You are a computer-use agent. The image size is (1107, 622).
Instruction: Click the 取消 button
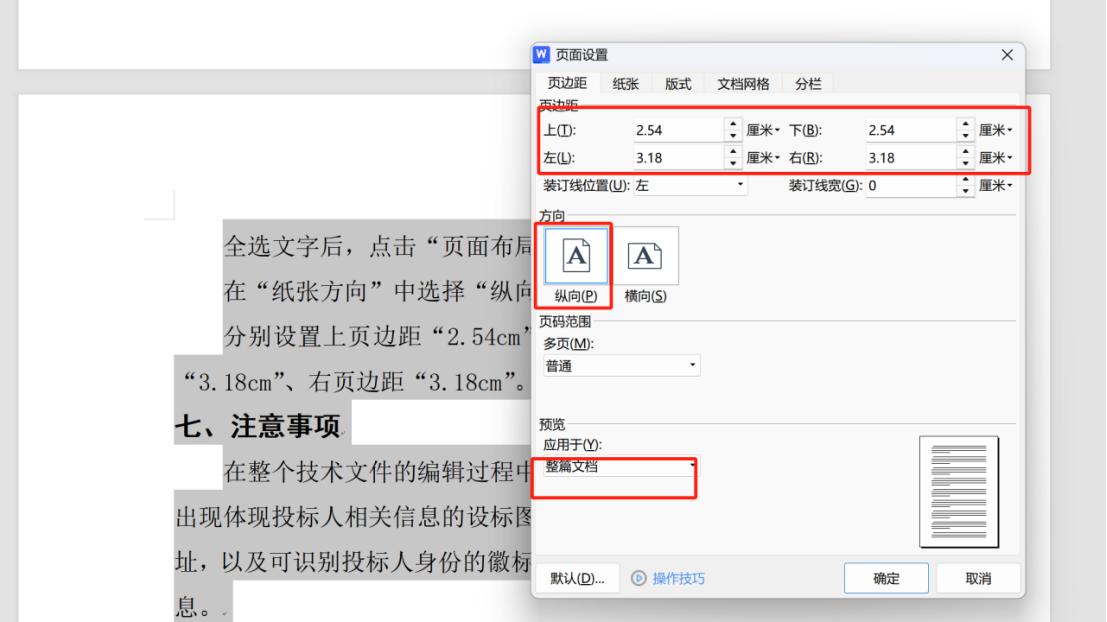coord(978,578)
